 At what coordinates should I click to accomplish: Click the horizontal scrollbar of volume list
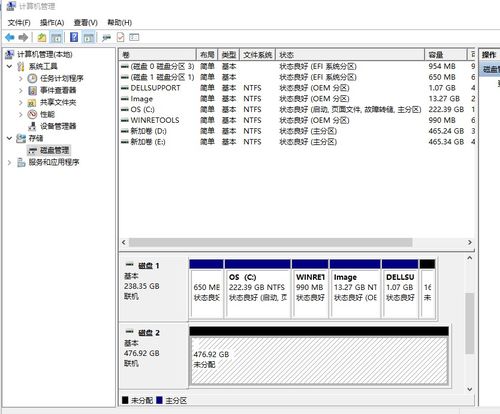tap(296, 242)
